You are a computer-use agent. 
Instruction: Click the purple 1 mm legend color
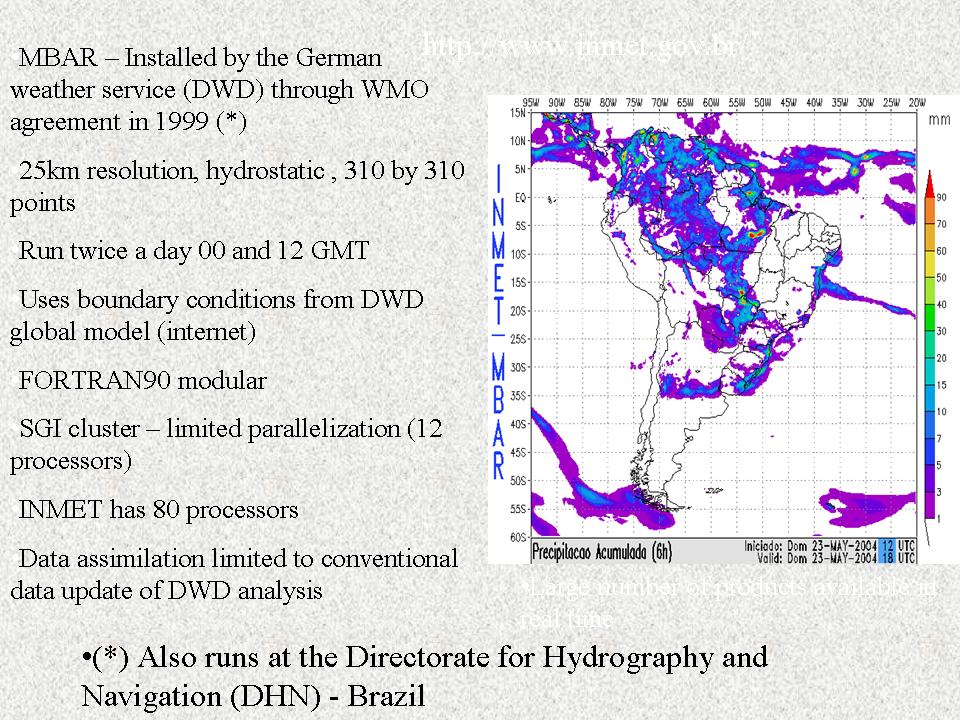click(930, 506)
